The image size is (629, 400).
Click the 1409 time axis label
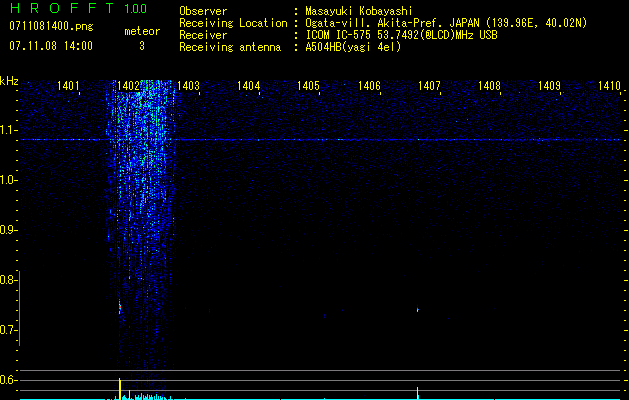[x=549, y=85]
